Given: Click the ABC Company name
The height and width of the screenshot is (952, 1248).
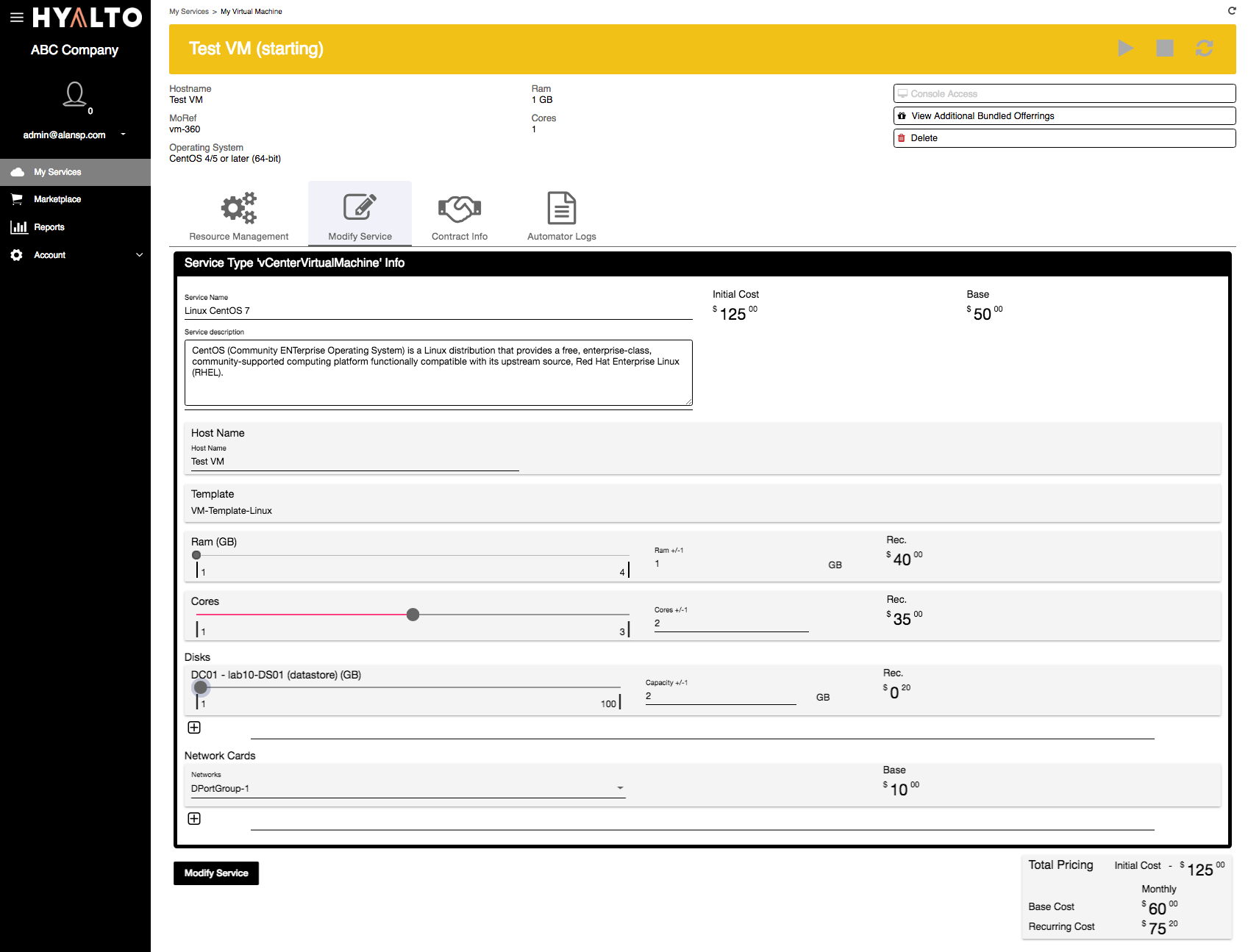Looking at the screenshot, I should (74, 50).
